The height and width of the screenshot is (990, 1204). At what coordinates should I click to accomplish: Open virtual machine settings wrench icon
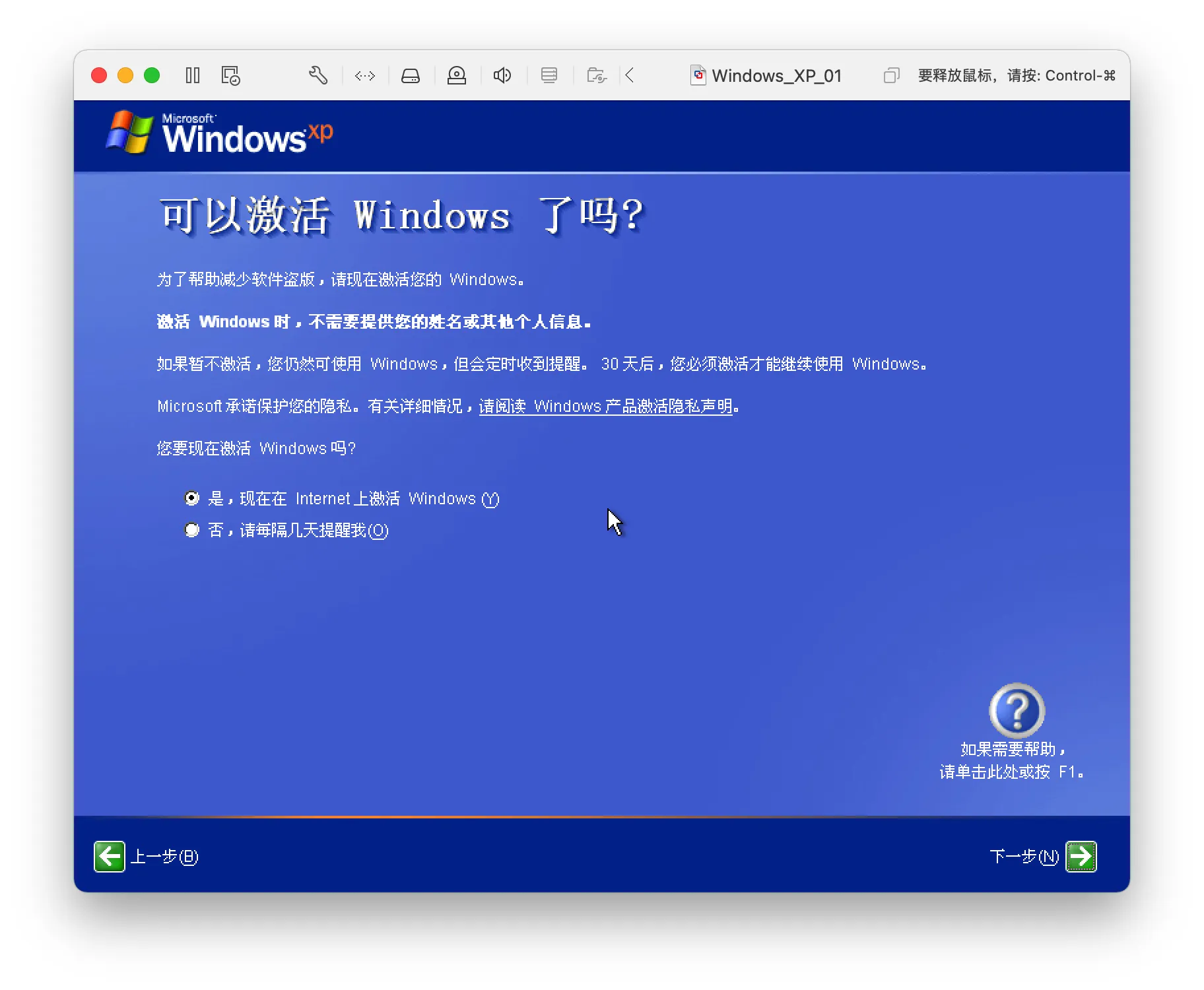318,75
